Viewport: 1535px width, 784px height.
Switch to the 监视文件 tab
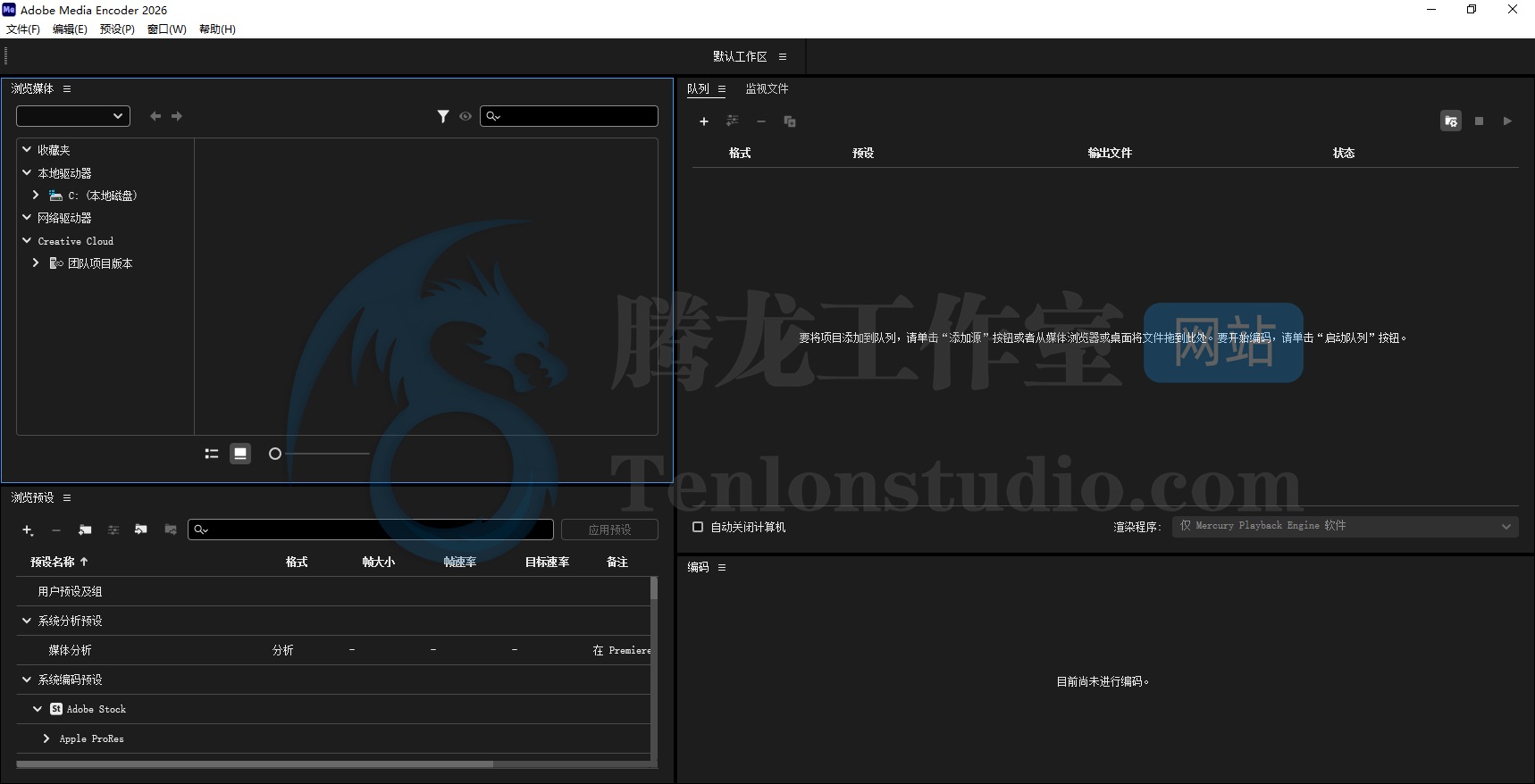coord(767,88)
